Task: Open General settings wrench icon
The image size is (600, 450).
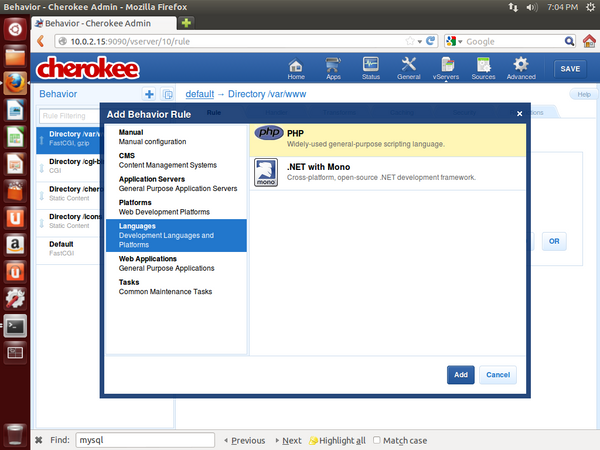Action: (x=408, y=68)
